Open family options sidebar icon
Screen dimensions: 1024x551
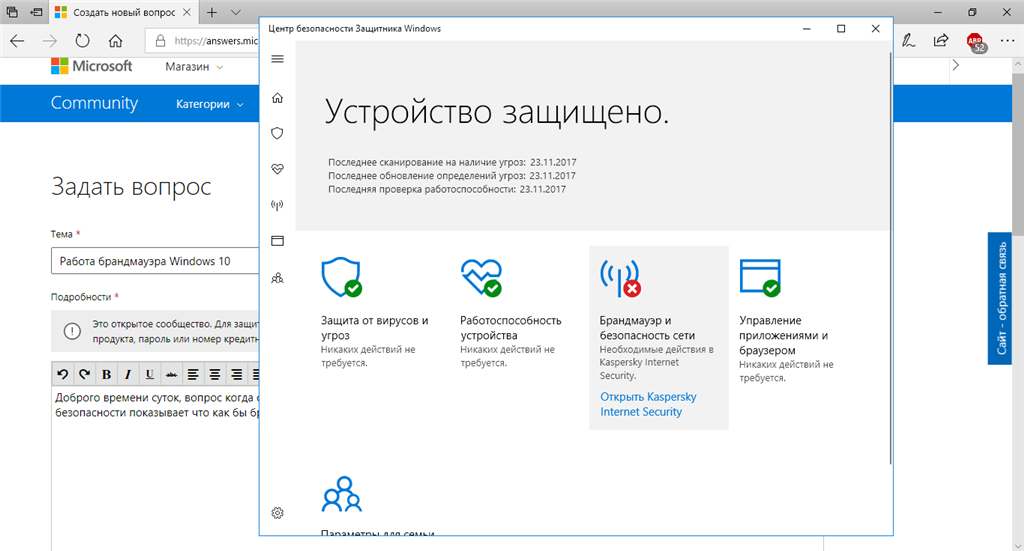pos(278,278)
